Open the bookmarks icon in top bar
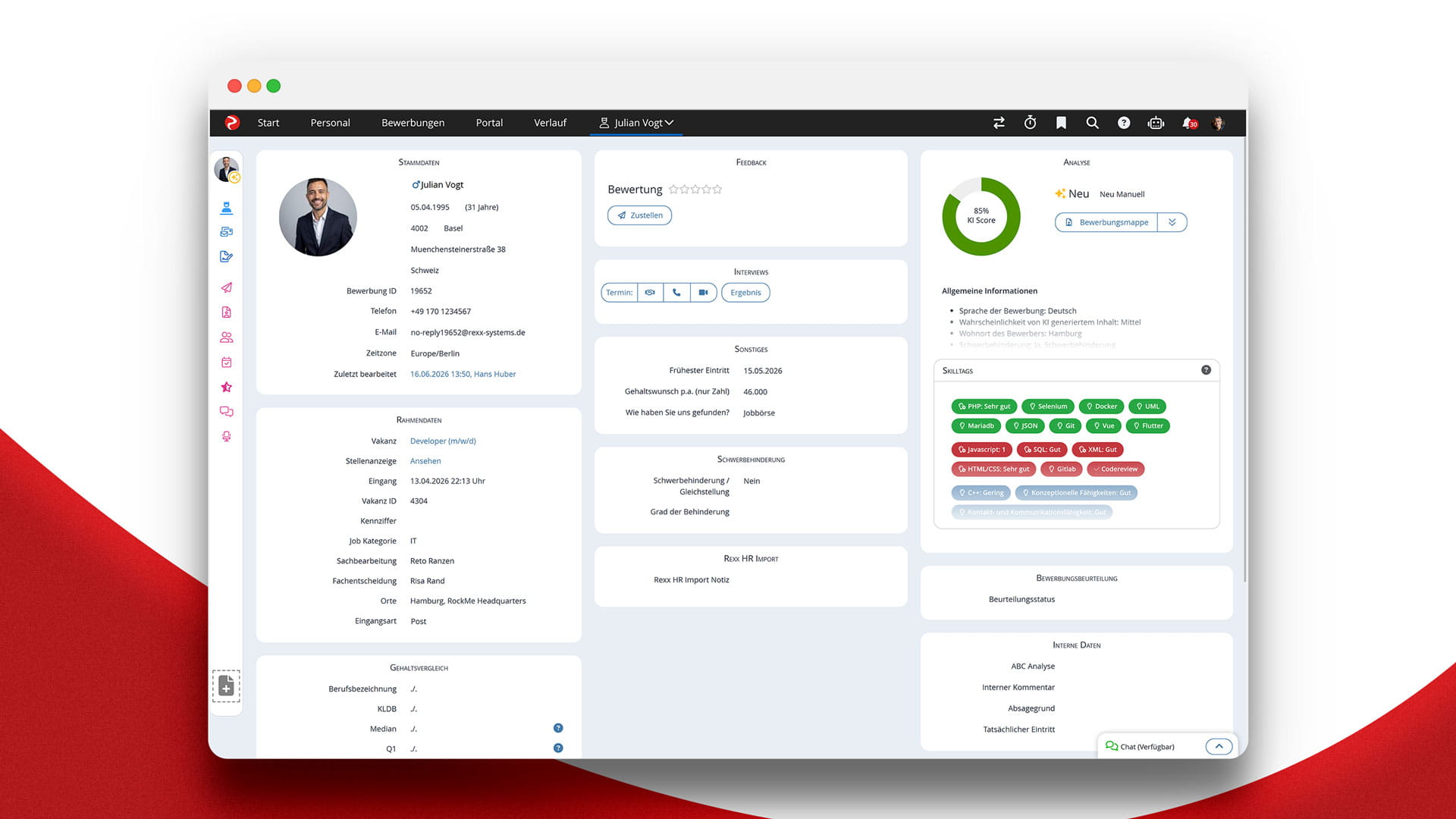The height and width of the screenshot is (819, 1456). (x=1061, y=123)
